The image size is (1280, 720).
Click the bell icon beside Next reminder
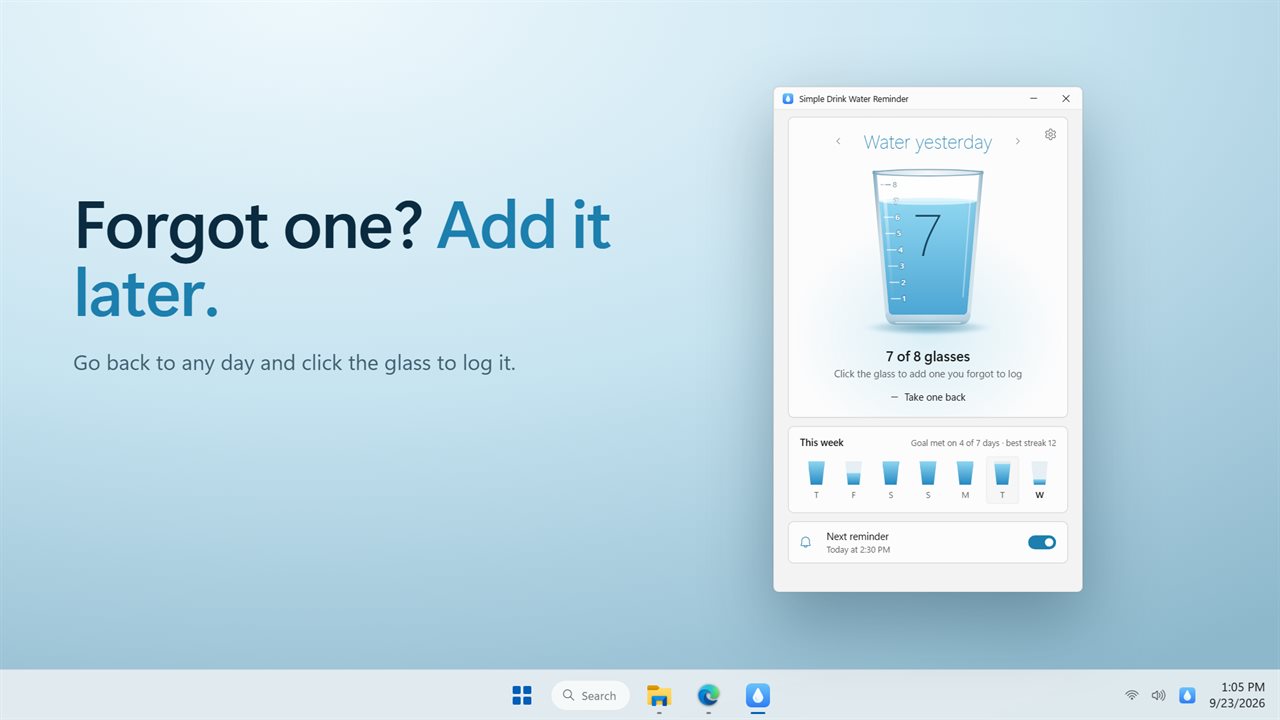coord(806,543)
